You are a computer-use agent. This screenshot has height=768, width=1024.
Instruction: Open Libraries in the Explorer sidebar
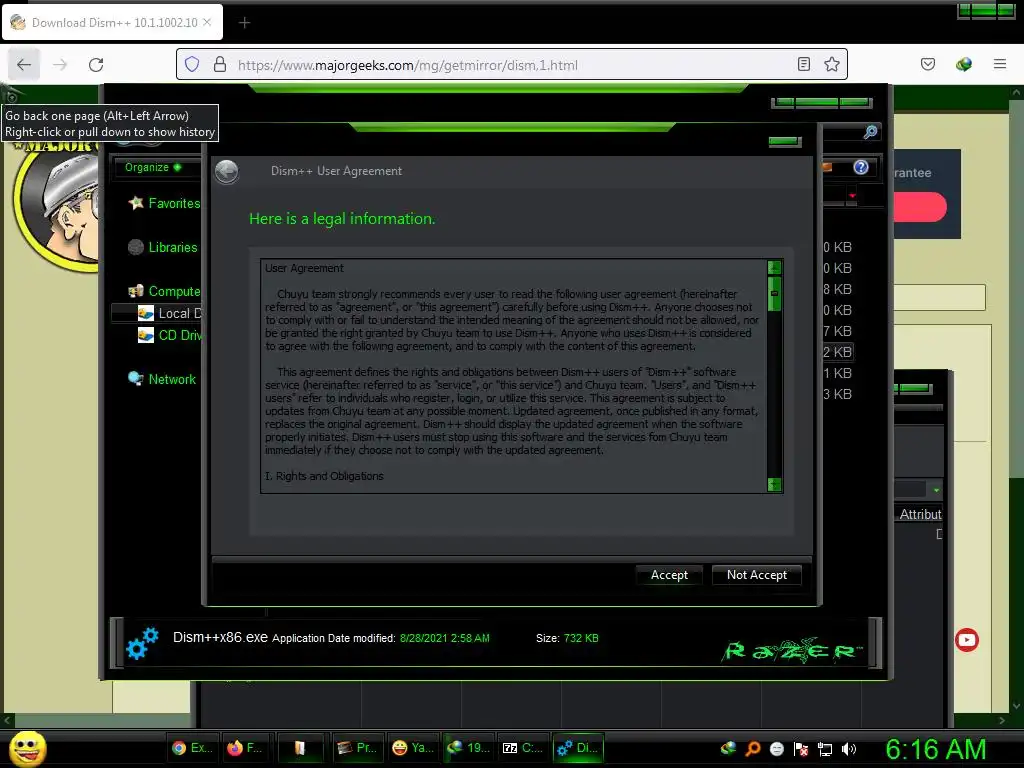(172, 247)
